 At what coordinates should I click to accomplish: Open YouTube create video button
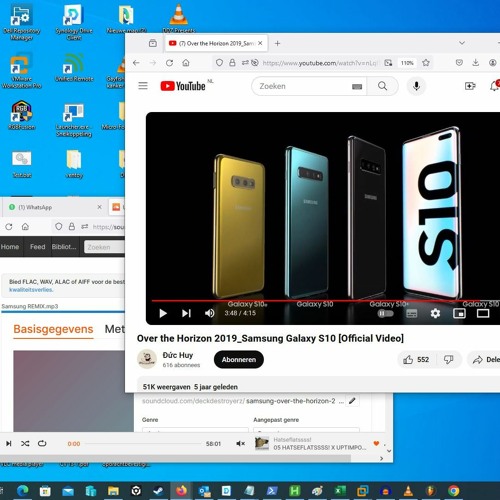(x=470, y=86)
